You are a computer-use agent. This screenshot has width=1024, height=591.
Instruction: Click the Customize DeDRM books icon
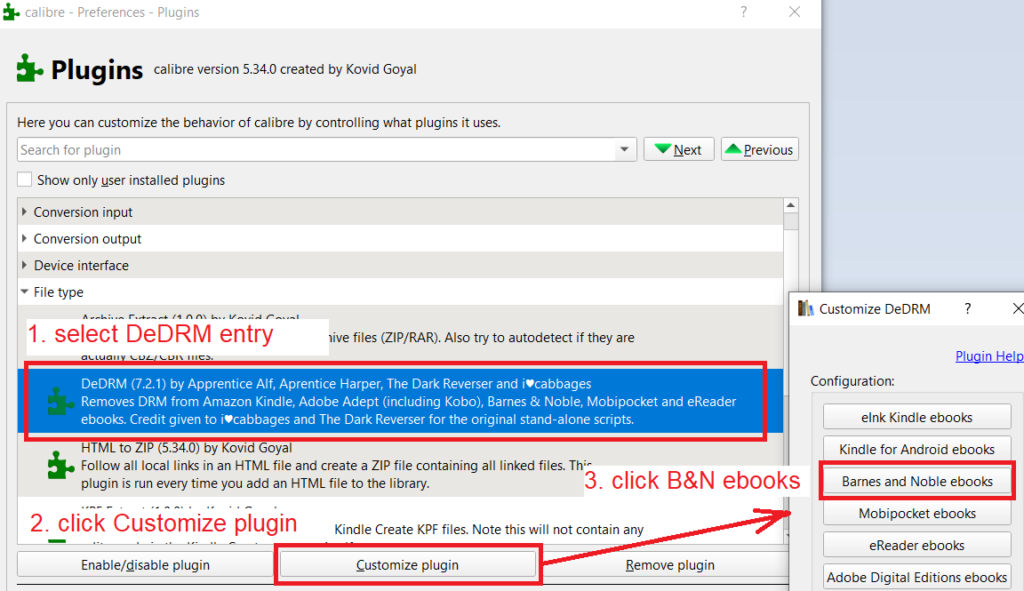coord(805,309)
